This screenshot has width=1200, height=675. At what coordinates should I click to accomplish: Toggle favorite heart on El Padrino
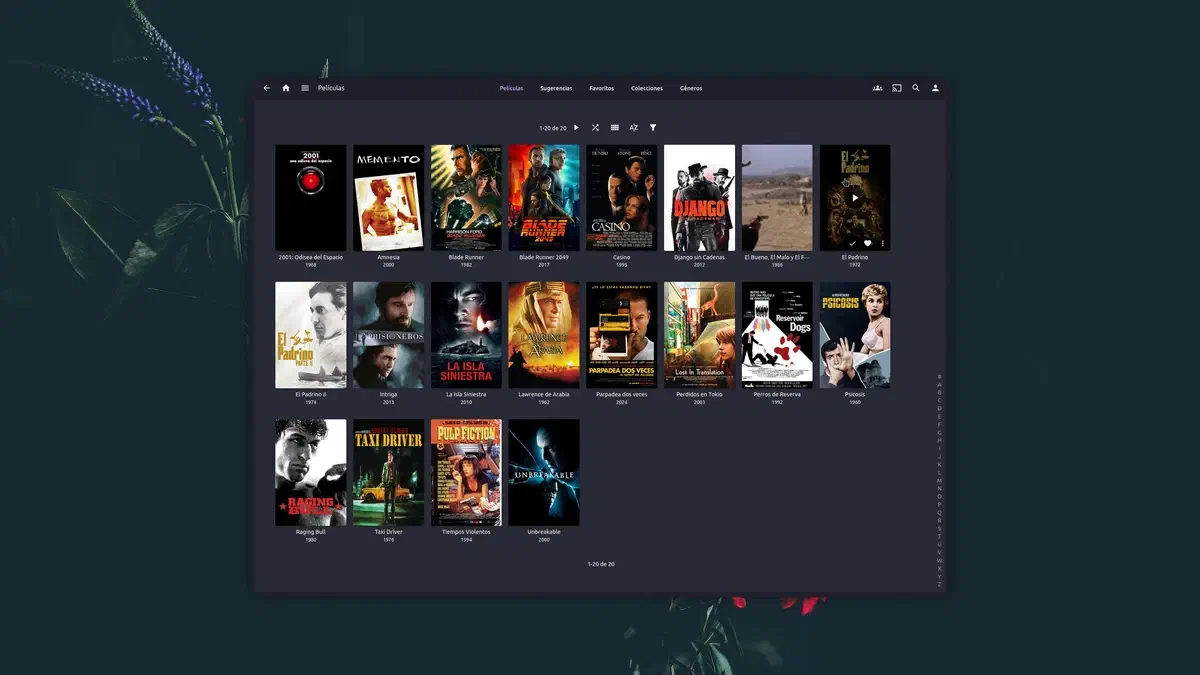867,243
